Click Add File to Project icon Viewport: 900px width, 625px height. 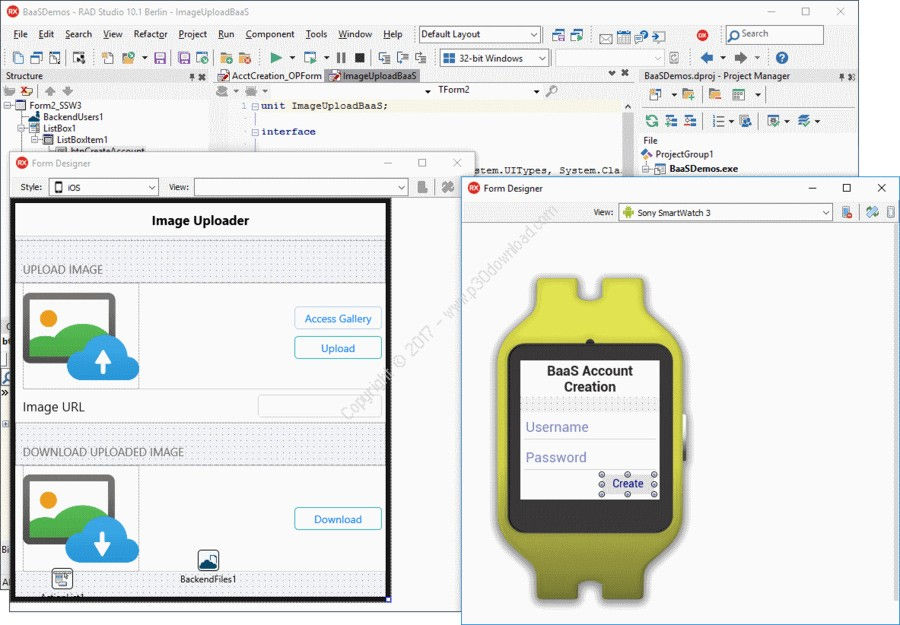click(226, 58)
